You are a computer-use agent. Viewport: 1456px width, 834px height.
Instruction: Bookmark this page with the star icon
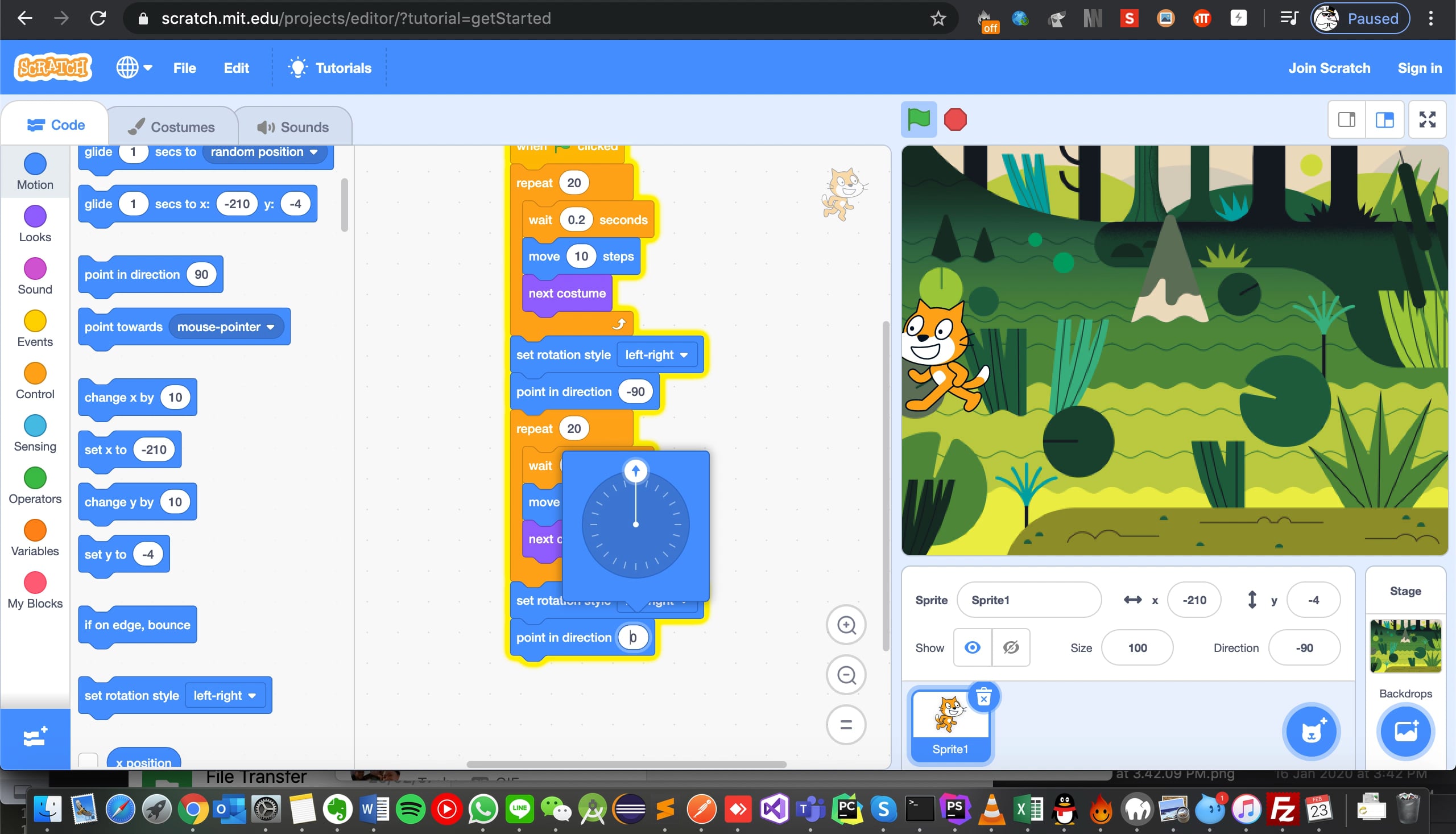click(x=938, y=18)
